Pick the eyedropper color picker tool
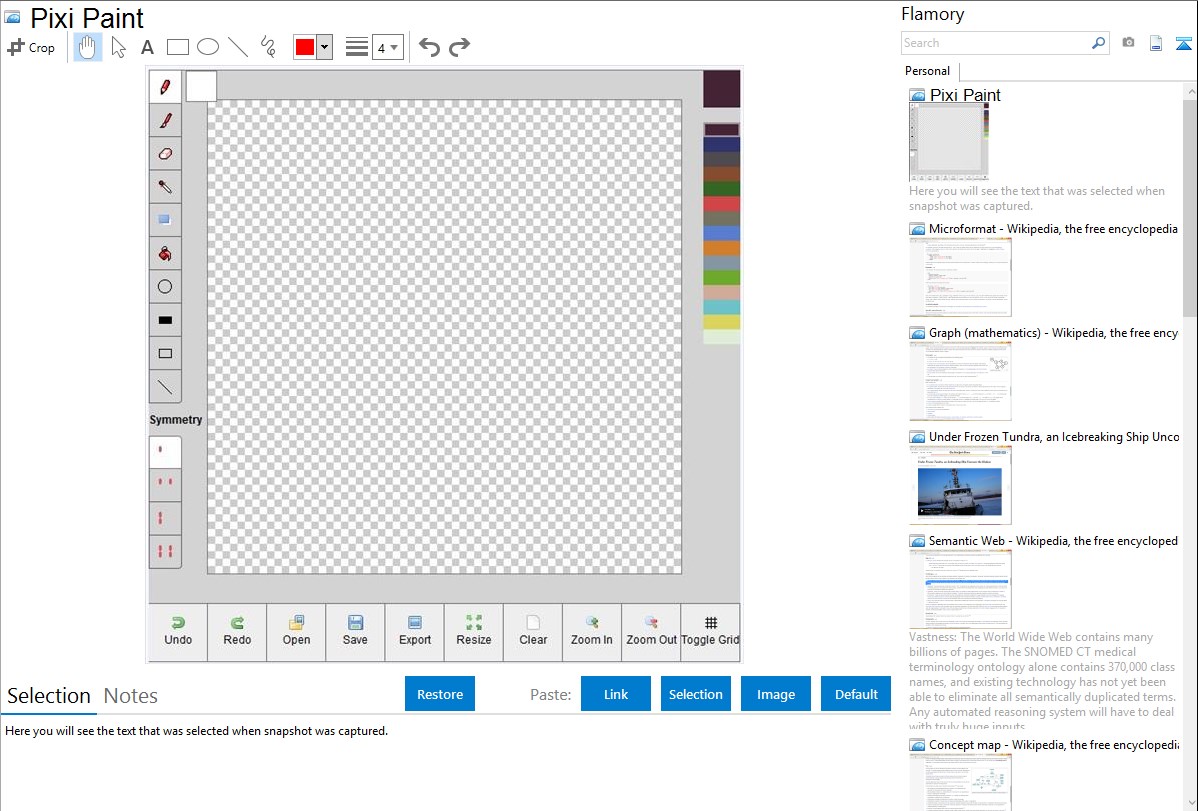 coord(165,187)
